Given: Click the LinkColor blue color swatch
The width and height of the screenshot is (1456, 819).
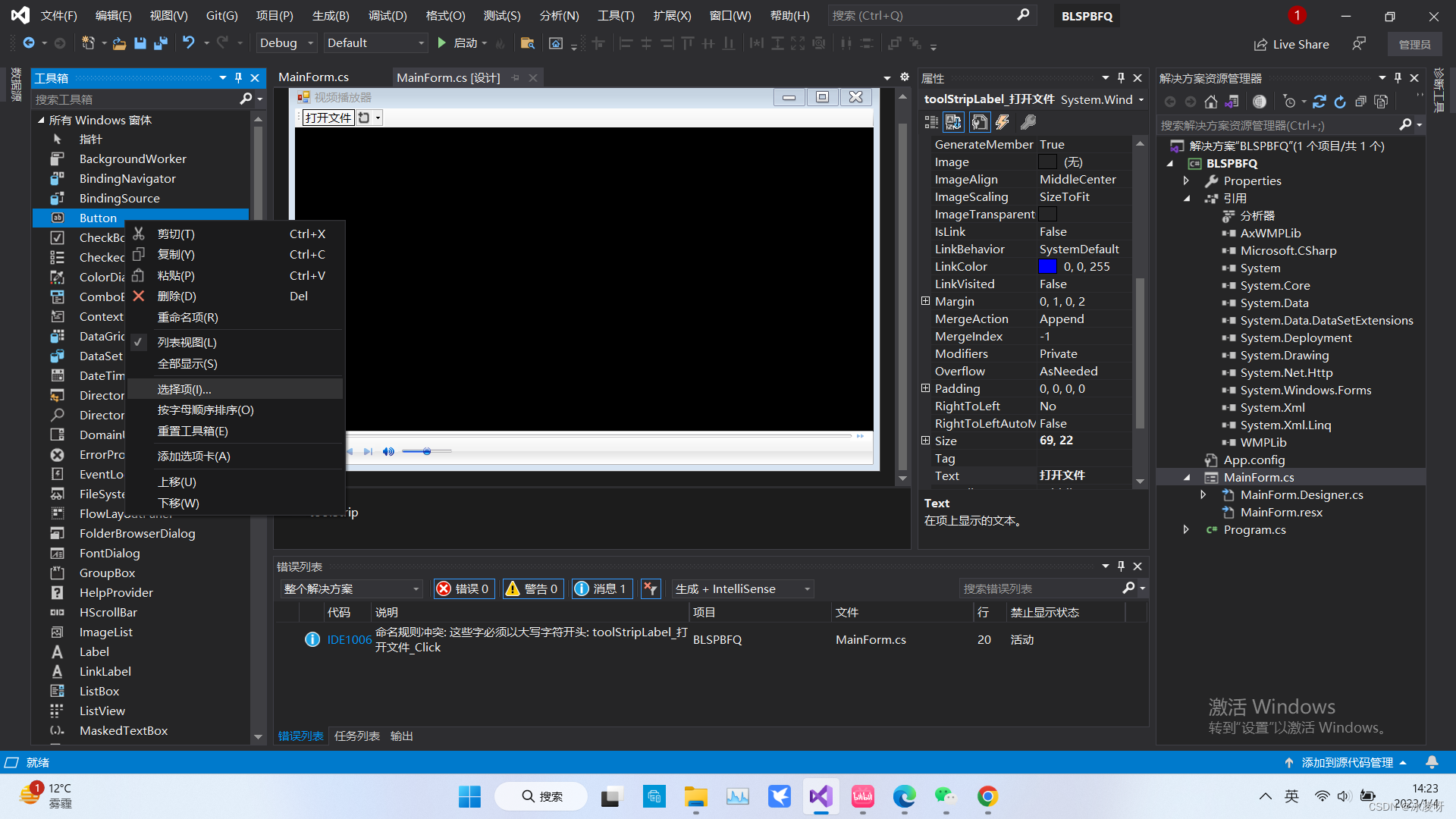Looking at the screenshot, I should pyautogui.click(x=1047, y=267).
